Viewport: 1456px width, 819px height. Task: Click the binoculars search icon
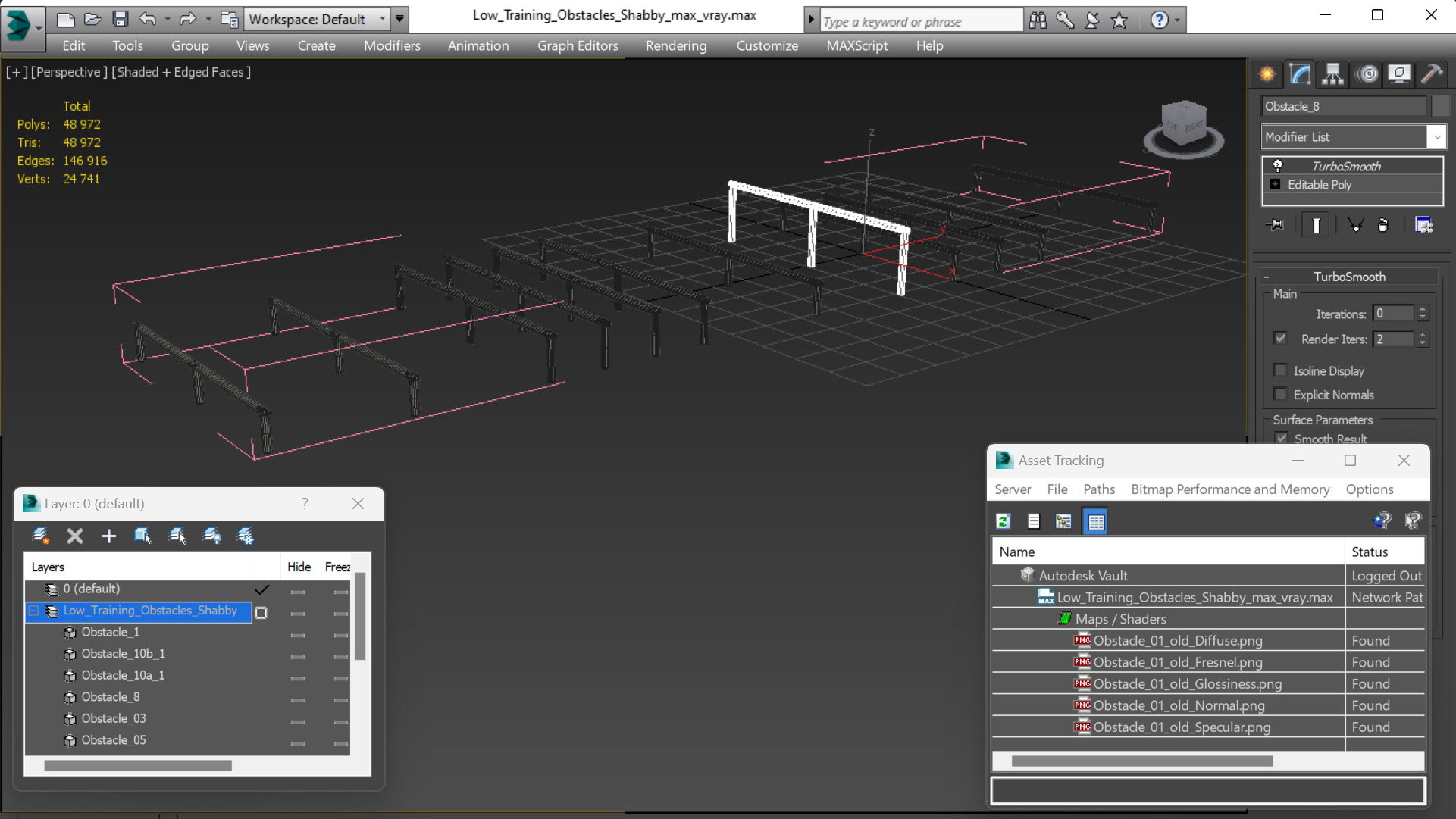1038,20
